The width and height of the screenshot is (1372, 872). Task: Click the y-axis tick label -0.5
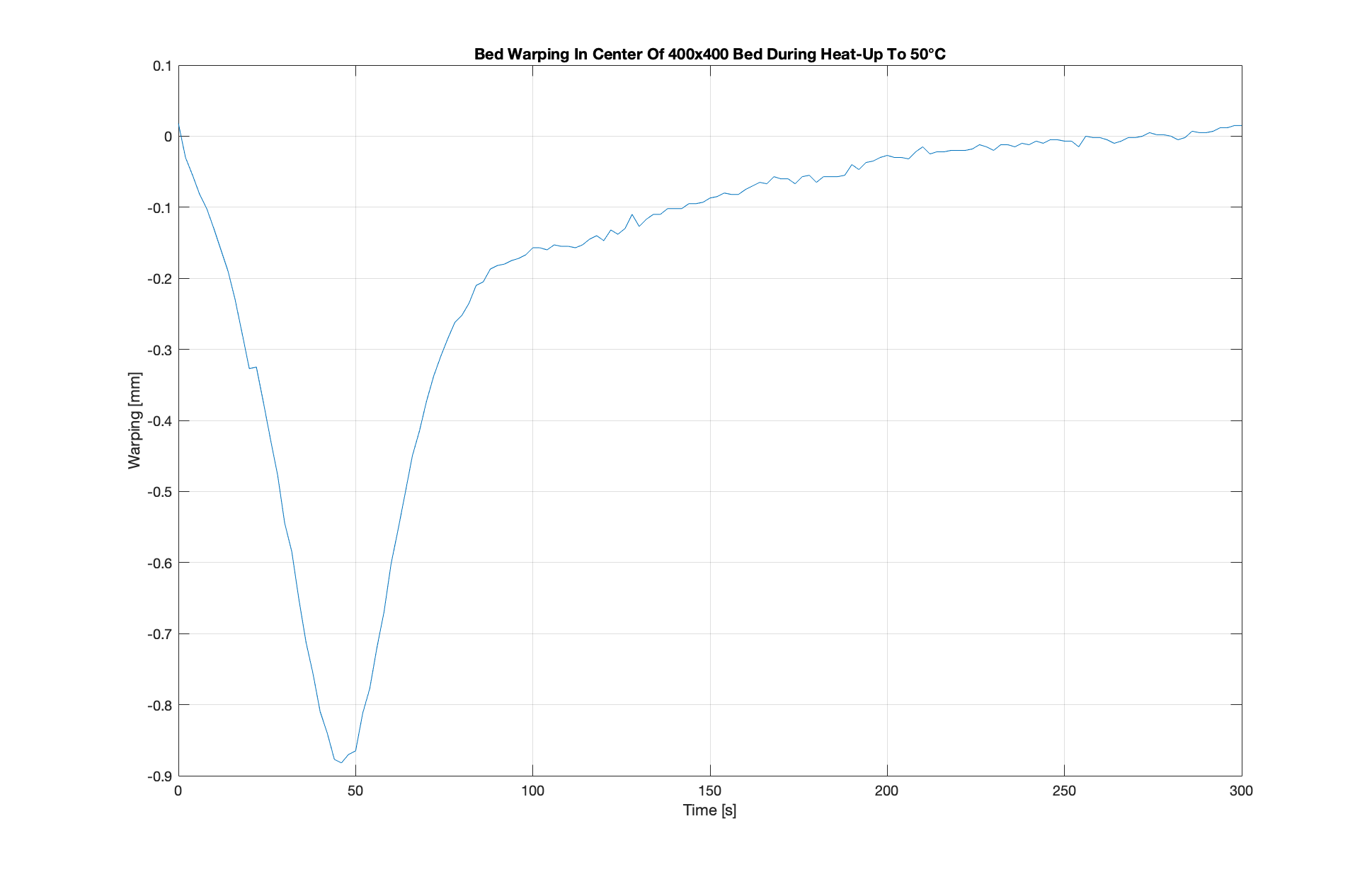point(159,492)
